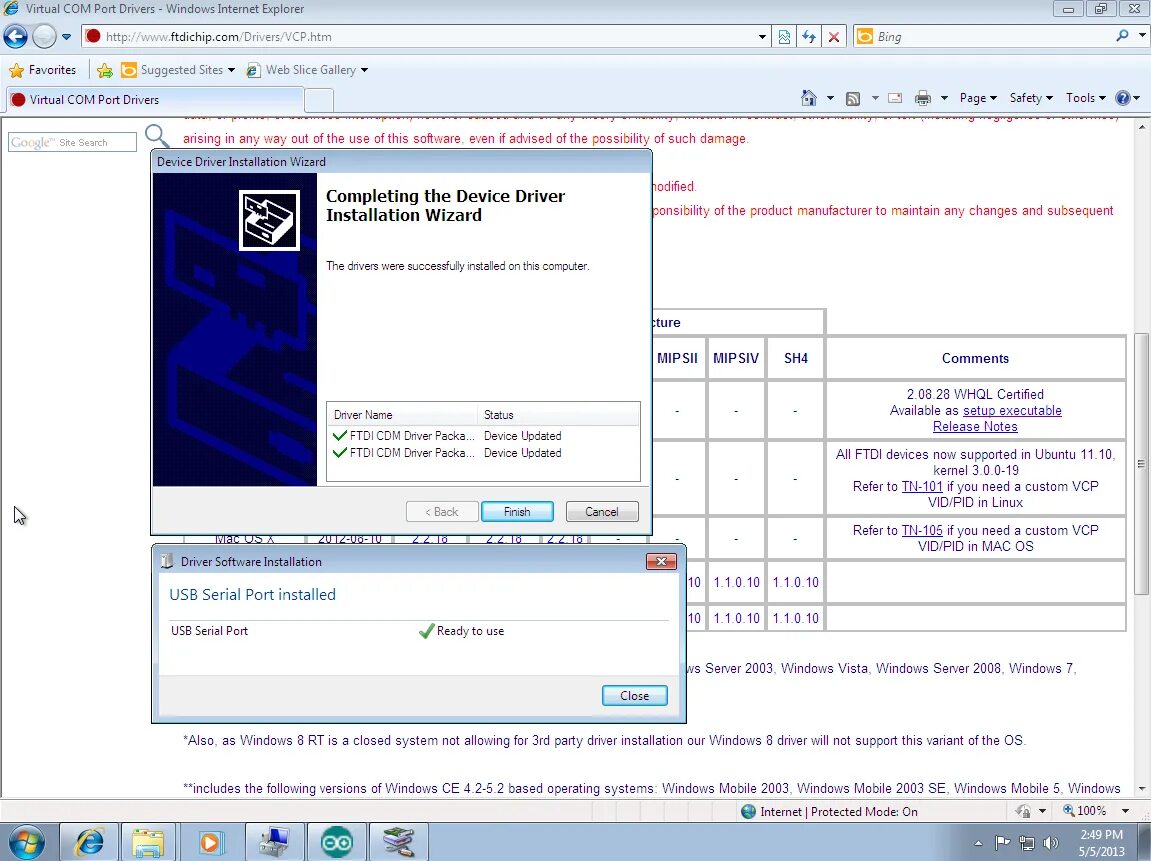
Task: Click the volume speaker tray icon
Action: [x=1051, y=843]
